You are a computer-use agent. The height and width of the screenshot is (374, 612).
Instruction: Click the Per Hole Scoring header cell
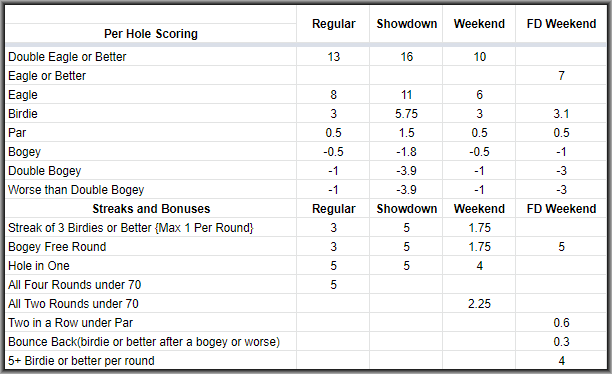pyautogui.click(x=151, y=34)
